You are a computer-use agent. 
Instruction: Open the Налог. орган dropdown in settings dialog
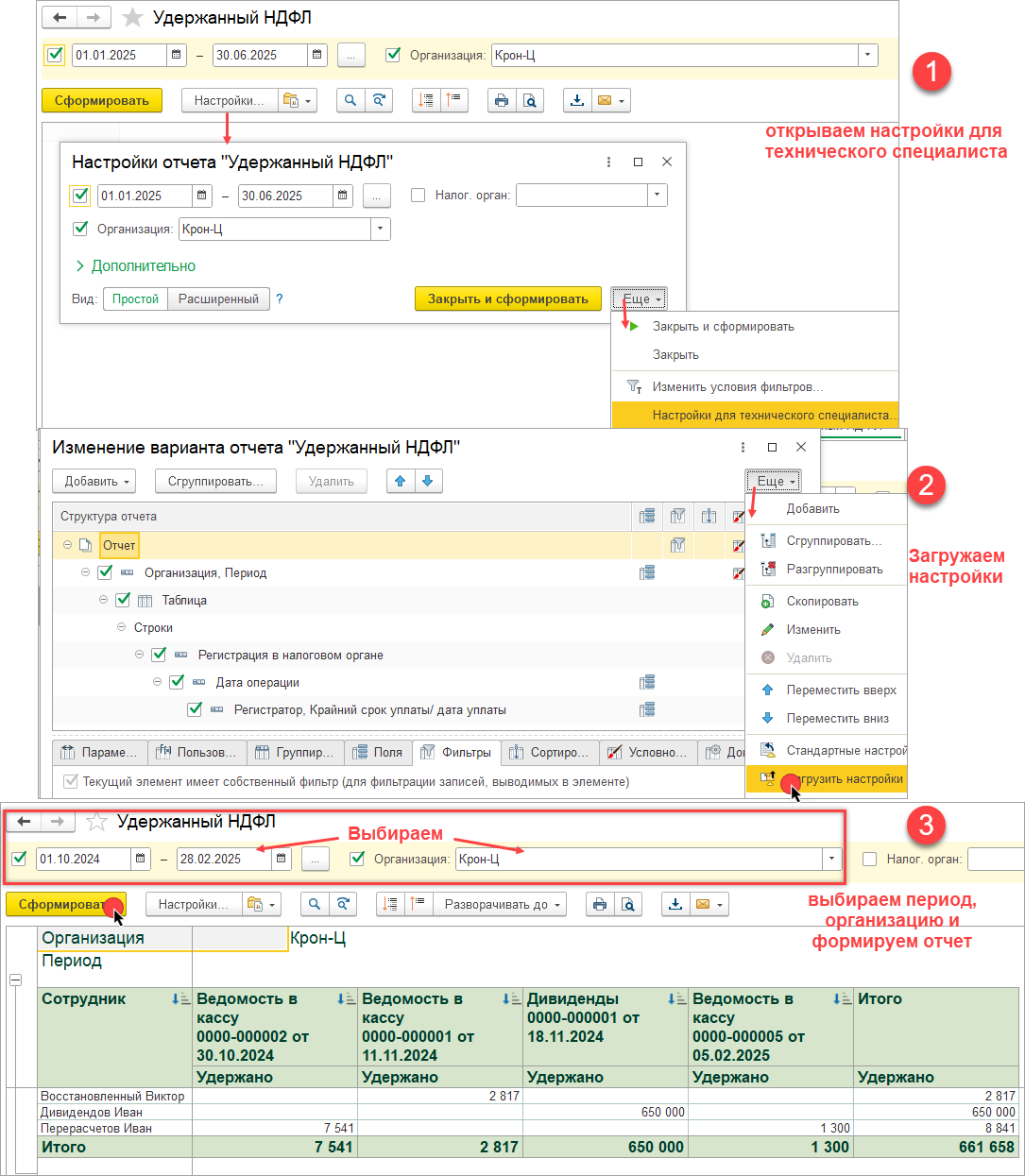click(x=658, y=196)
